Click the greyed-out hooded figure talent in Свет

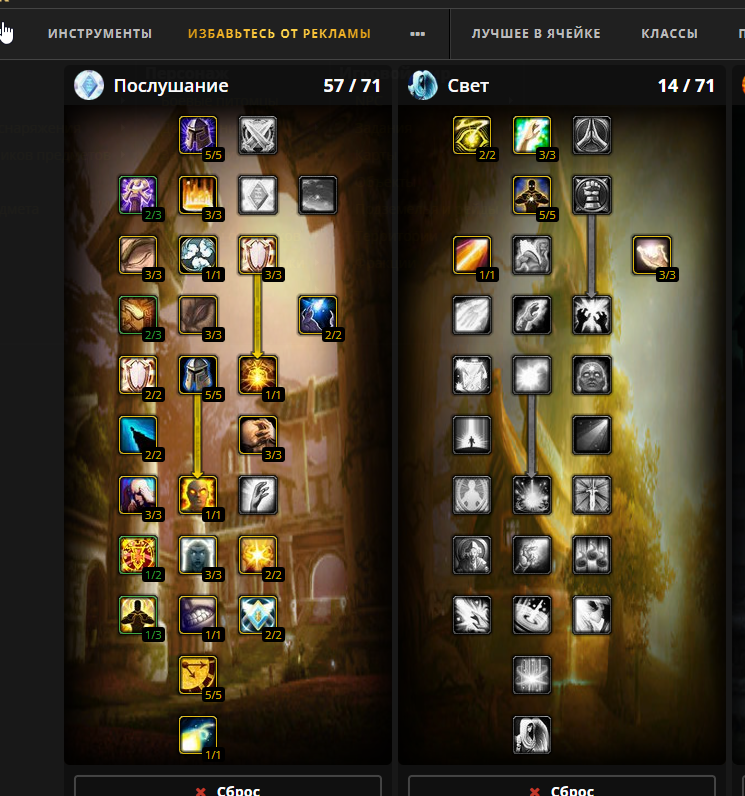(532, 734)
